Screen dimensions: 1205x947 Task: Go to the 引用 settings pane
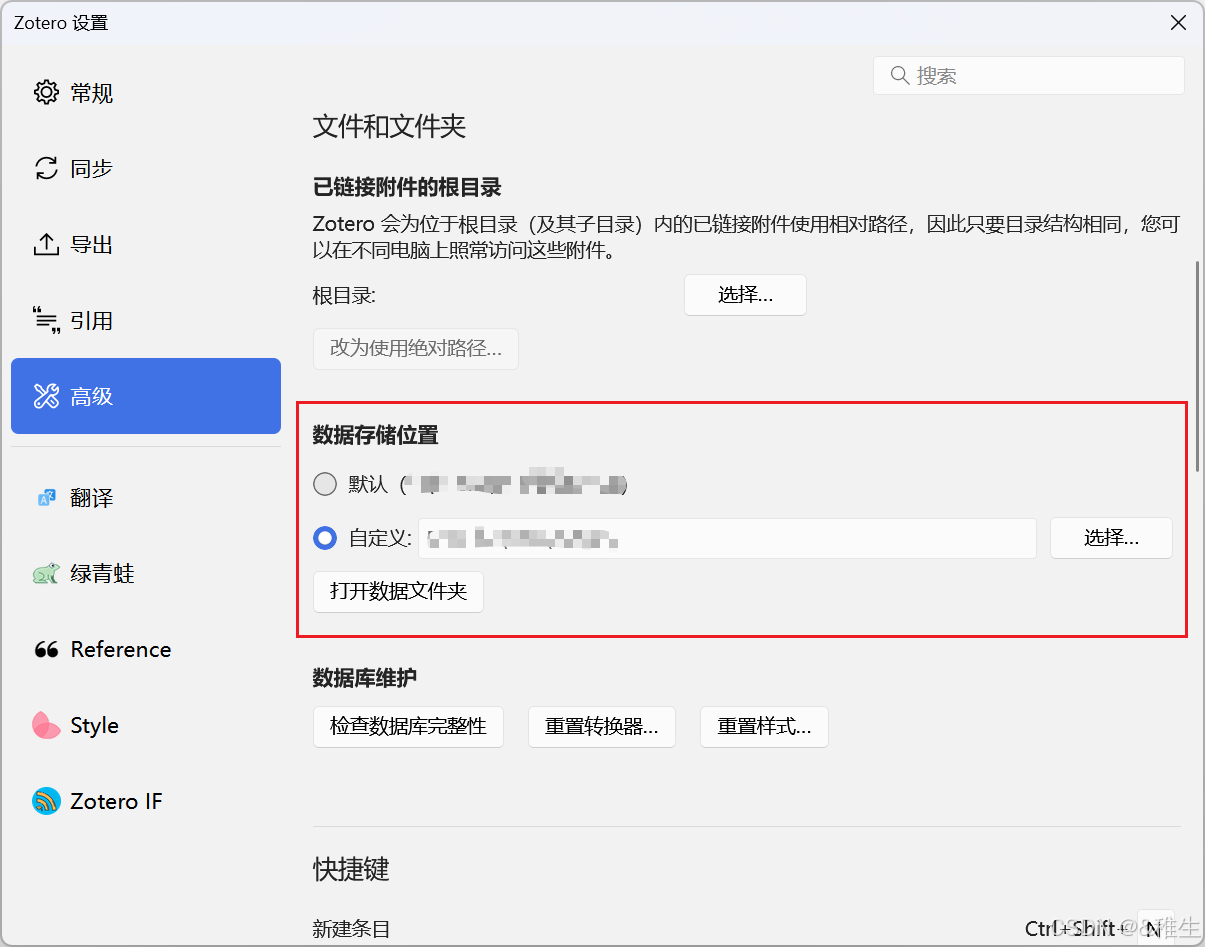(146, 321)
